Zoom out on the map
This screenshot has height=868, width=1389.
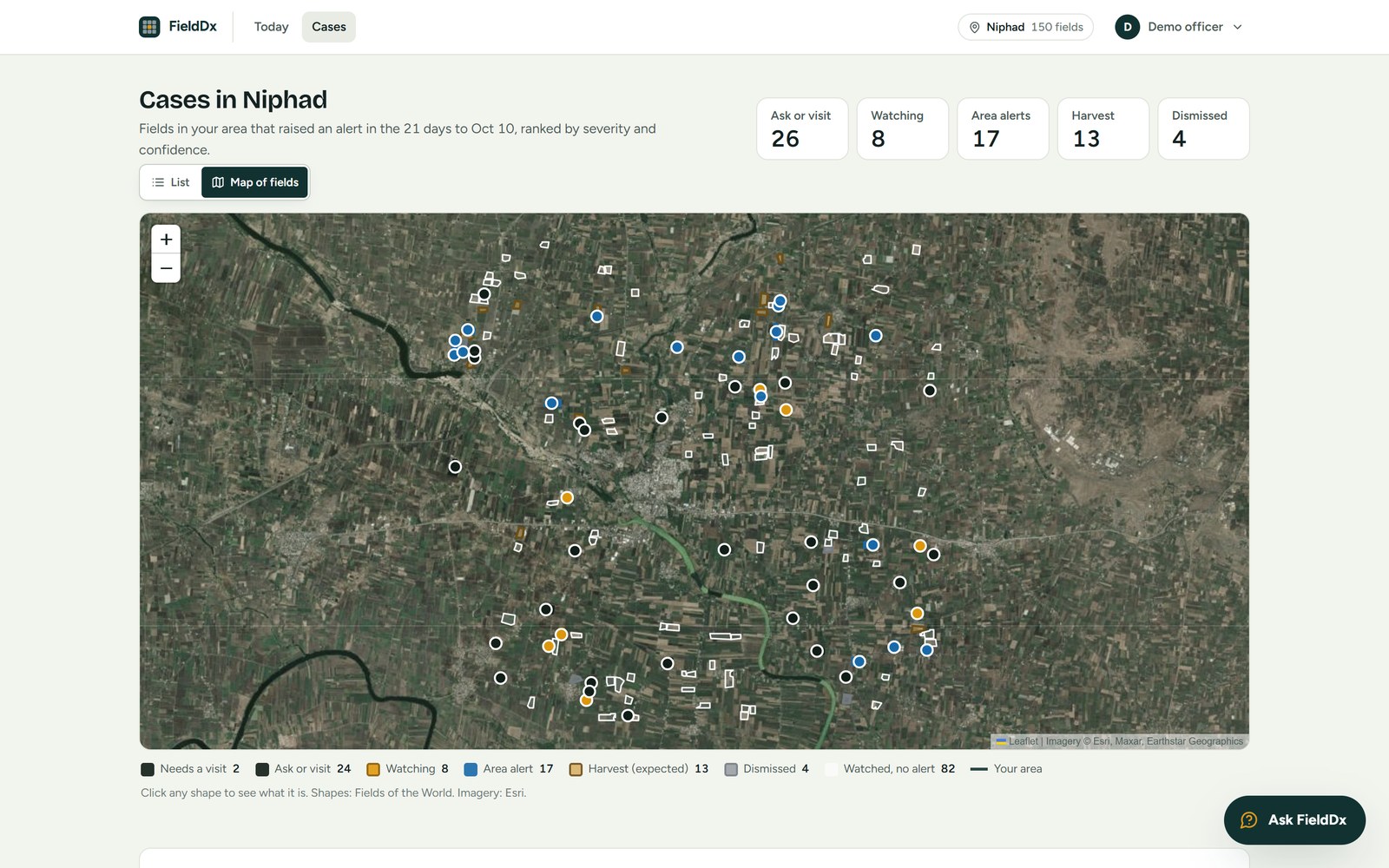[166, 268]
